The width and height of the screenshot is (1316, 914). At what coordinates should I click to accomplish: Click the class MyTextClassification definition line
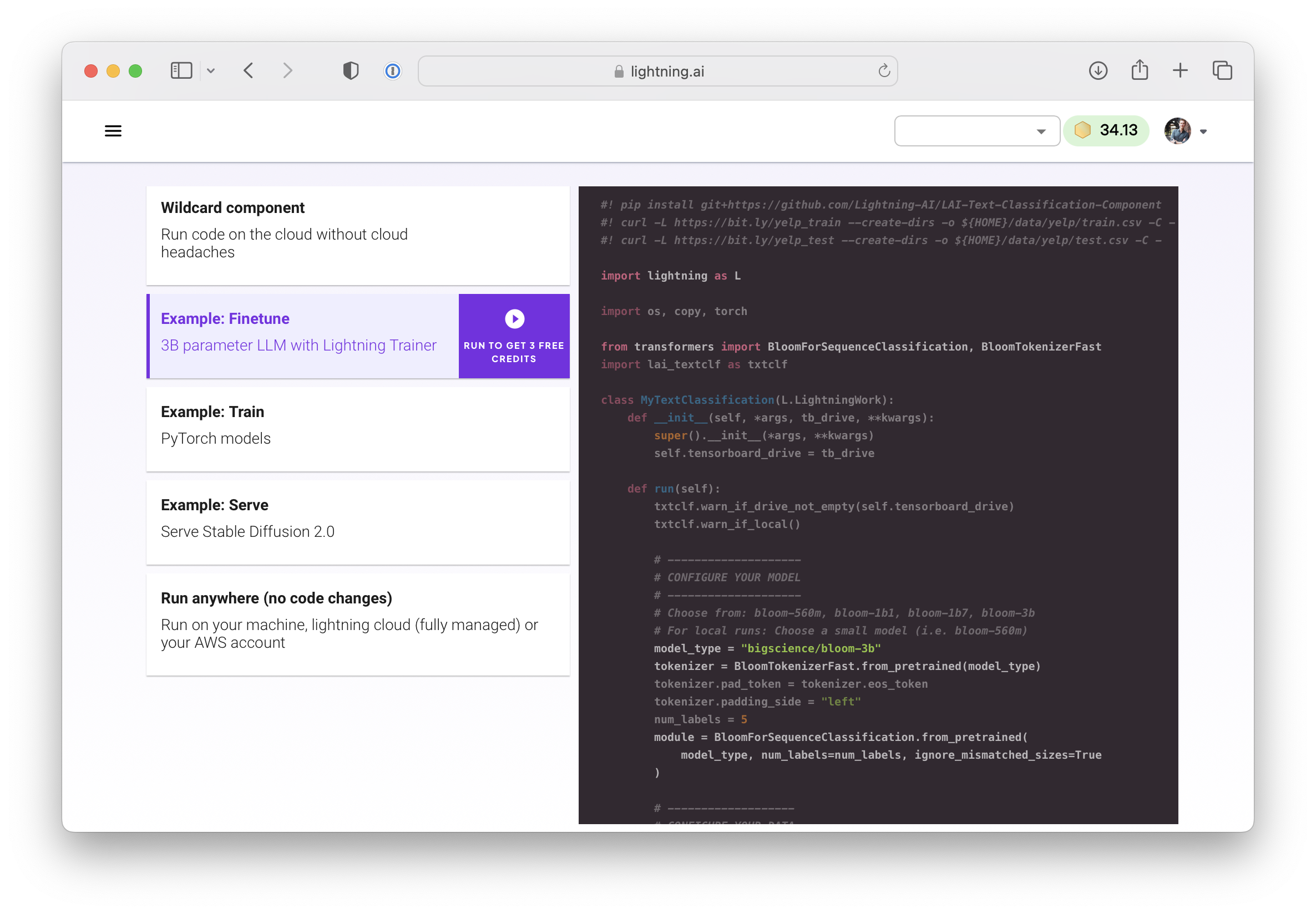(747, 400)
